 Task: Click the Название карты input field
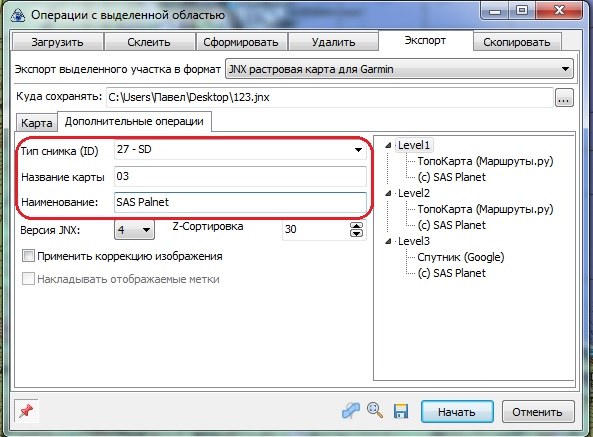(x=240, y=177)
